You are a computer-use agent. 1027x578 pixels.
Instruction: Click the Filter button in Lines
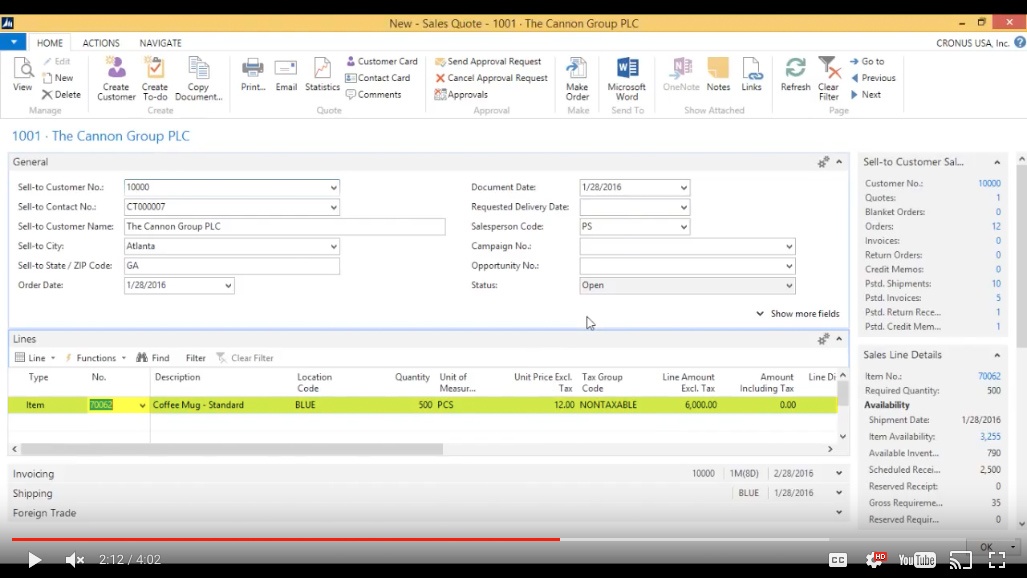coord(195,358)
